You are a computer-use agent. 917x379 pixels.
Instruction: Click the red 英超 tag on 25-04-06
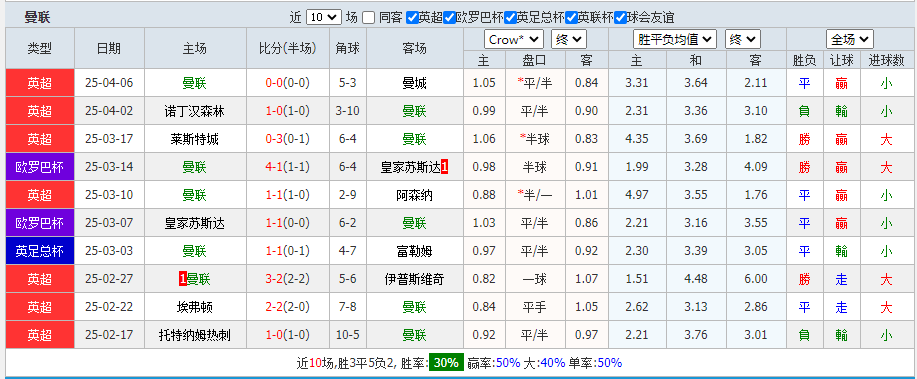(40, 83)
